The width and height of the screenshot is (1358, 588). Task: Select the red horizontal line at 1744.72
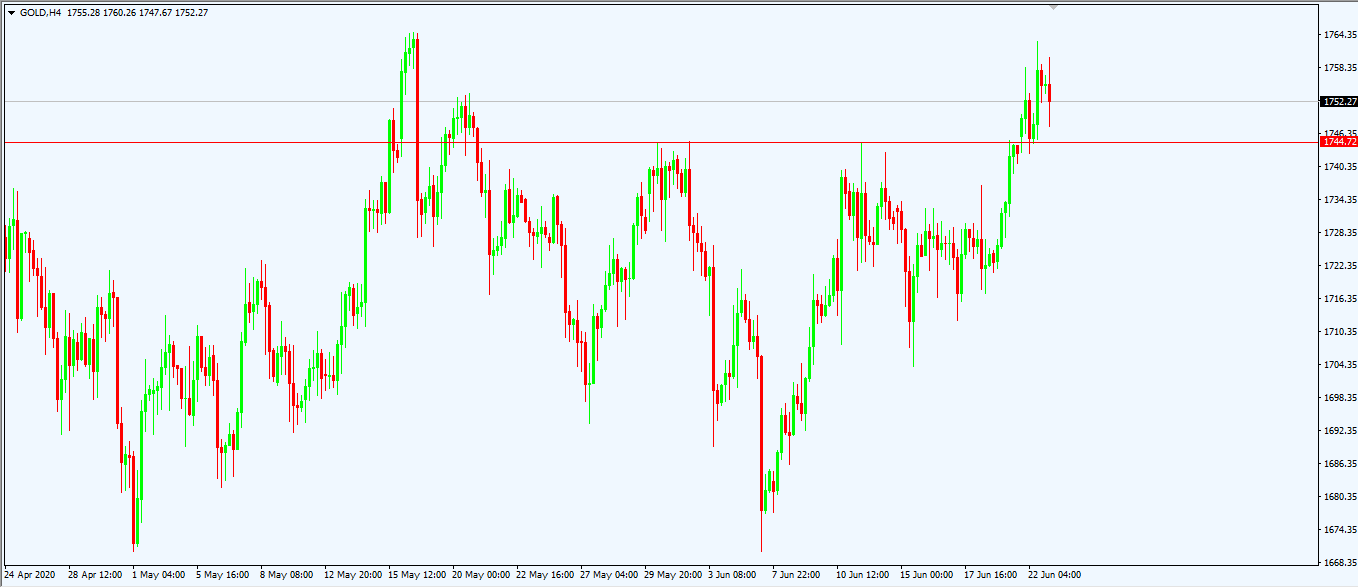click(660, 142)
